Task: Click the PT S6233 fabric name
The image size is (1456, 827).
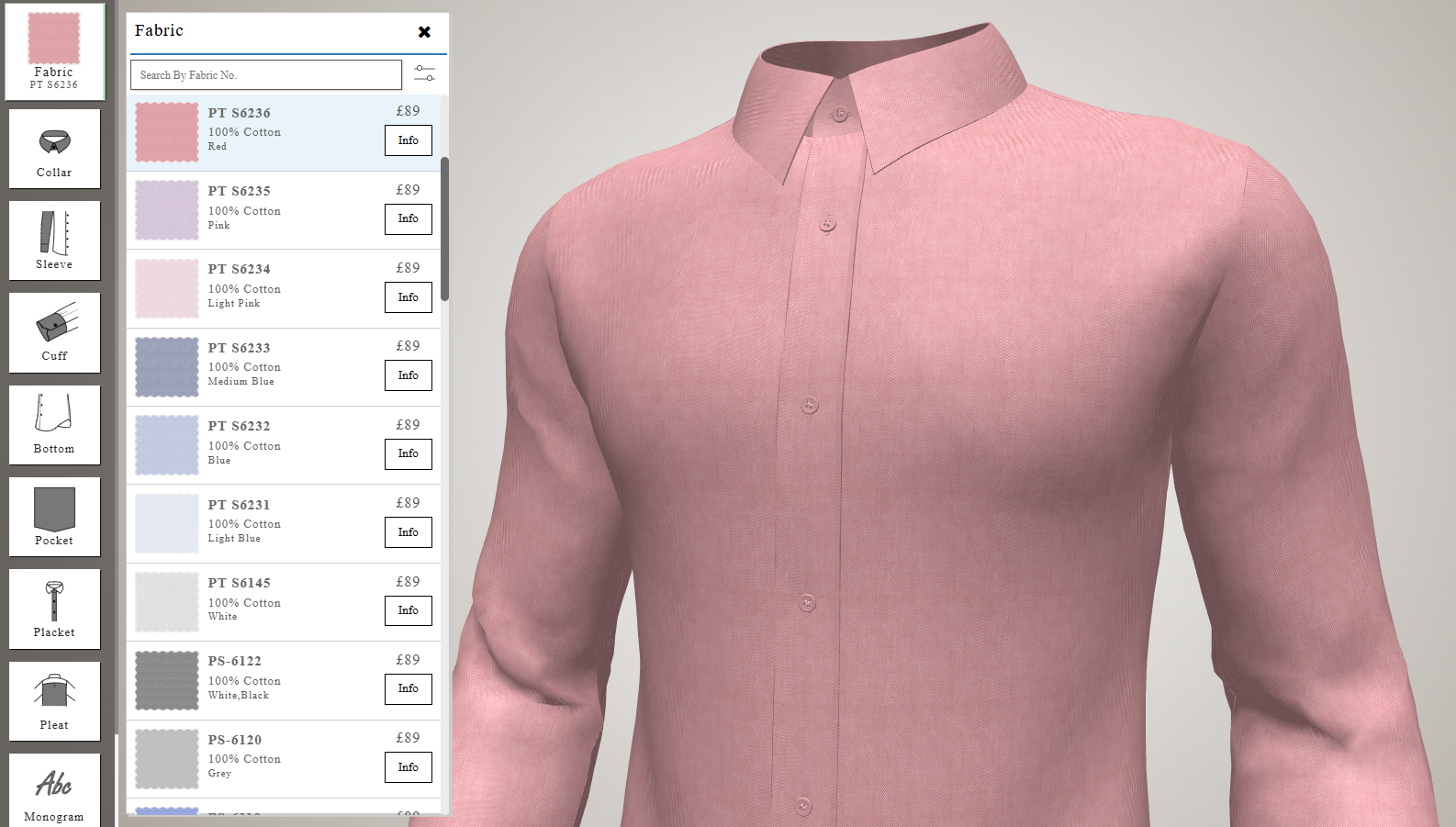Action: tap(239, 348)
